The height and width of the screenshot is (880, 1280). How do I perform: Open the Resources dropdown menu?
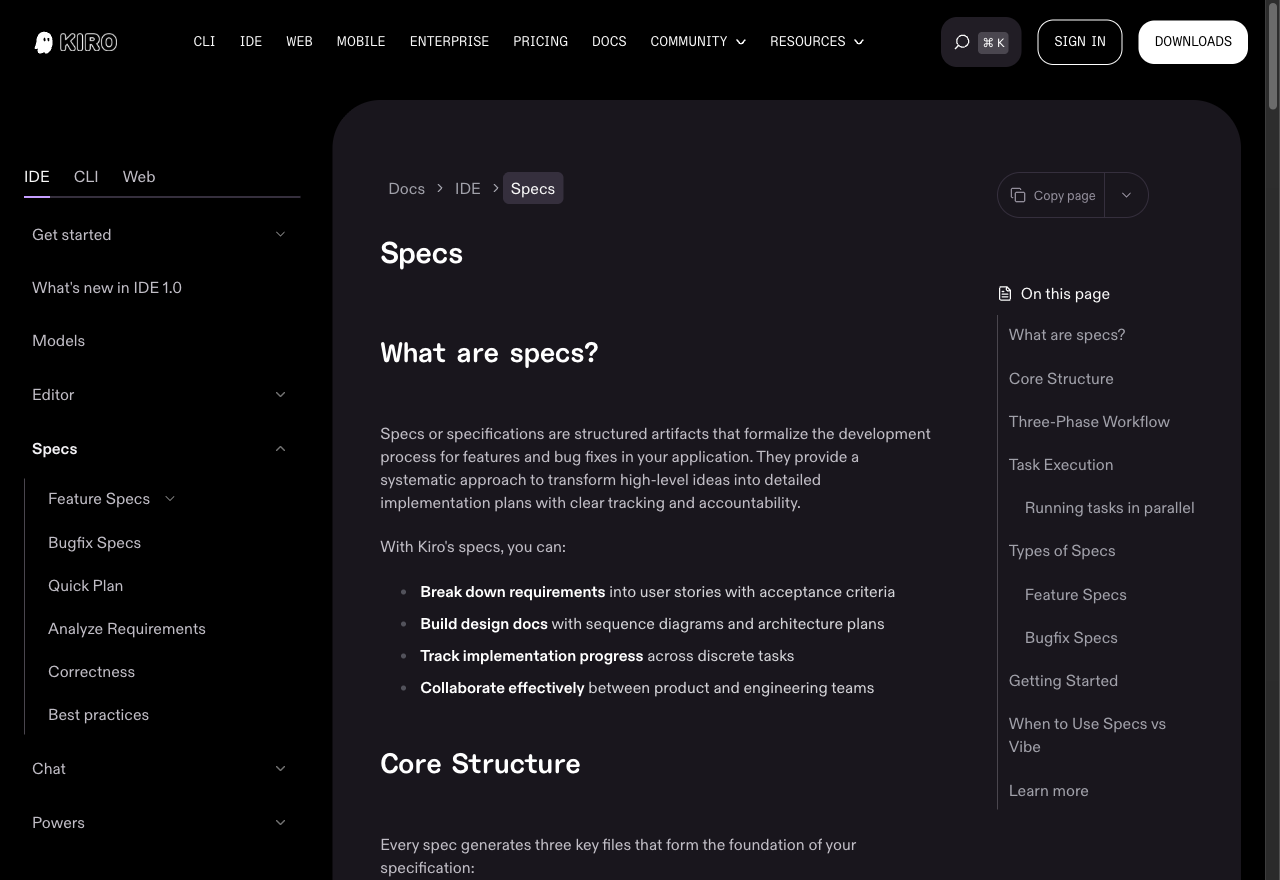(x=817, y=42)
